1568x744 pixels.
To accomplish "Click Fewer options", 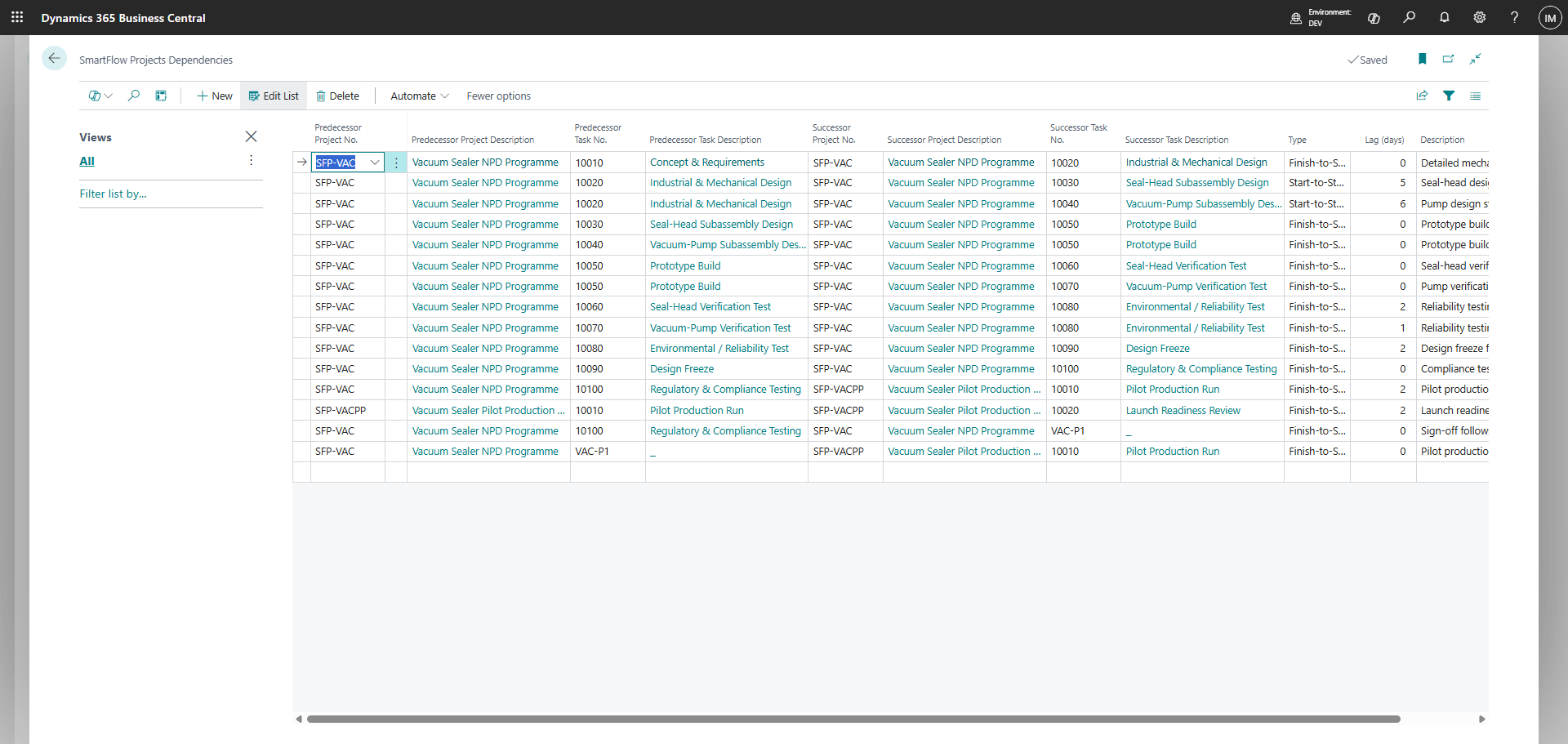I will (498, 96).
